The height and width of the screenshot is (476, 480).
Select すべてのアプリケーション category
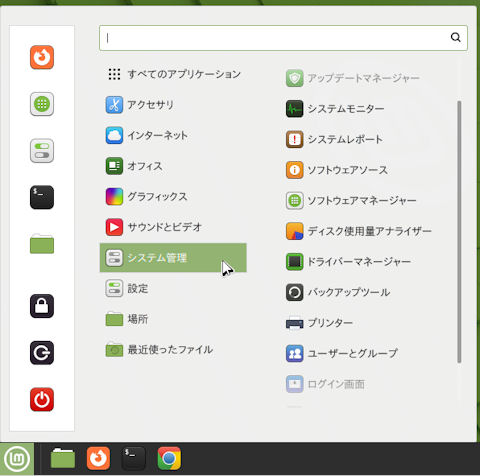pyautogui.click(x=173, y=74)
